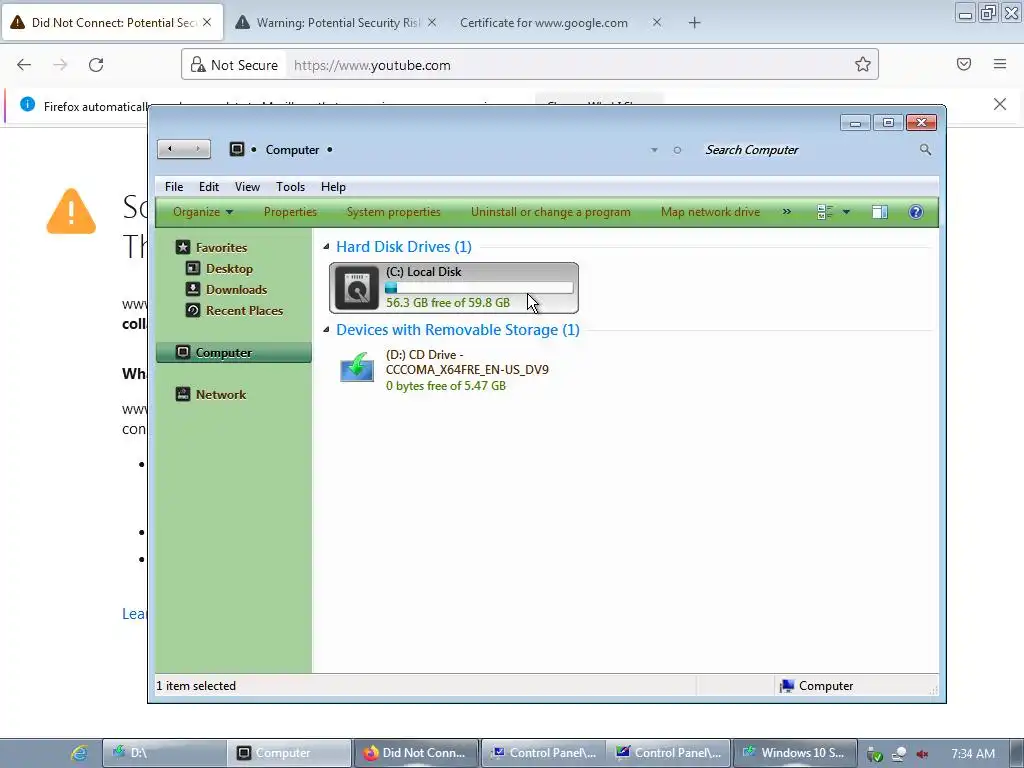Open the Firefox hamburger menu
1024x768 pixels.
(x=1000, y=64)
